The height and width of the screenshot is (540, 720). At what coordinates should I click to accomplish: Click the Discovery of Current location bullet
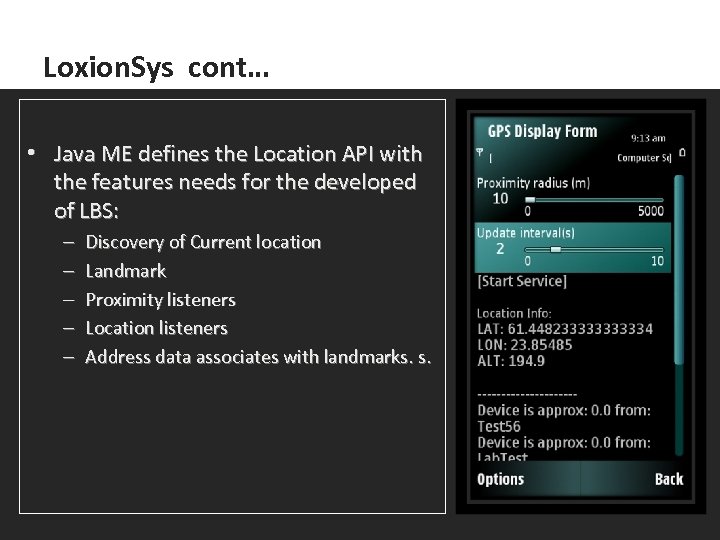pyautogui.click(x=203, y=242)
